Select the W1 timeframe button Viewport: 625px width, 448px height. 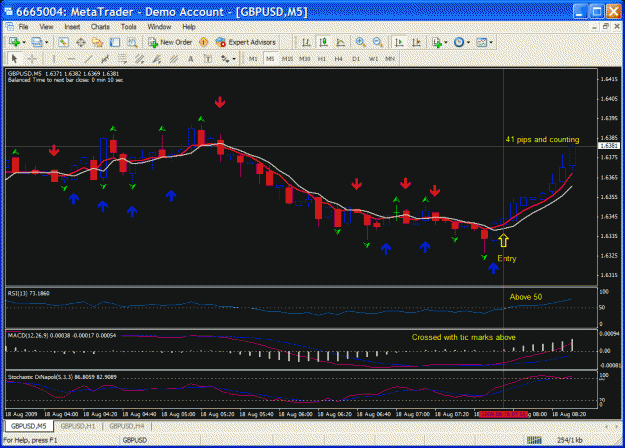coord(373,59)
